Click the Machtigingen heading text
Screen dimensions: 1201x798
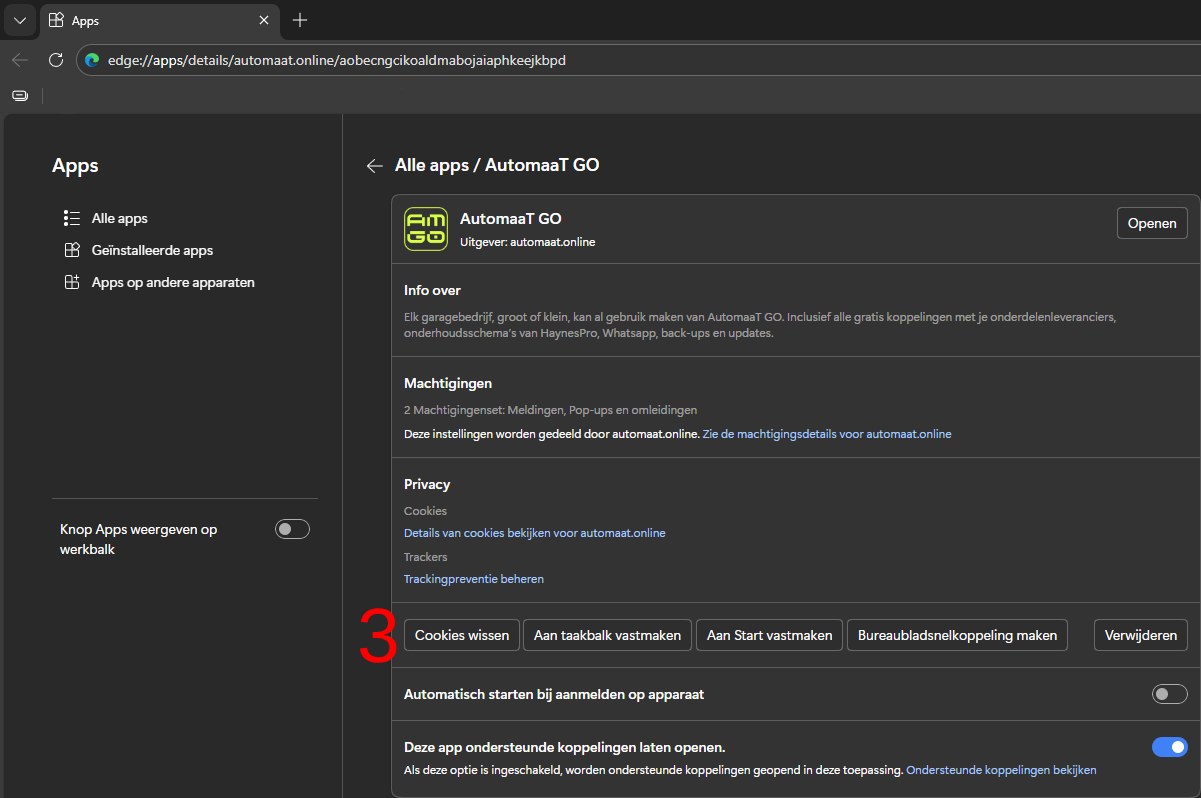[x=448, y=383]
